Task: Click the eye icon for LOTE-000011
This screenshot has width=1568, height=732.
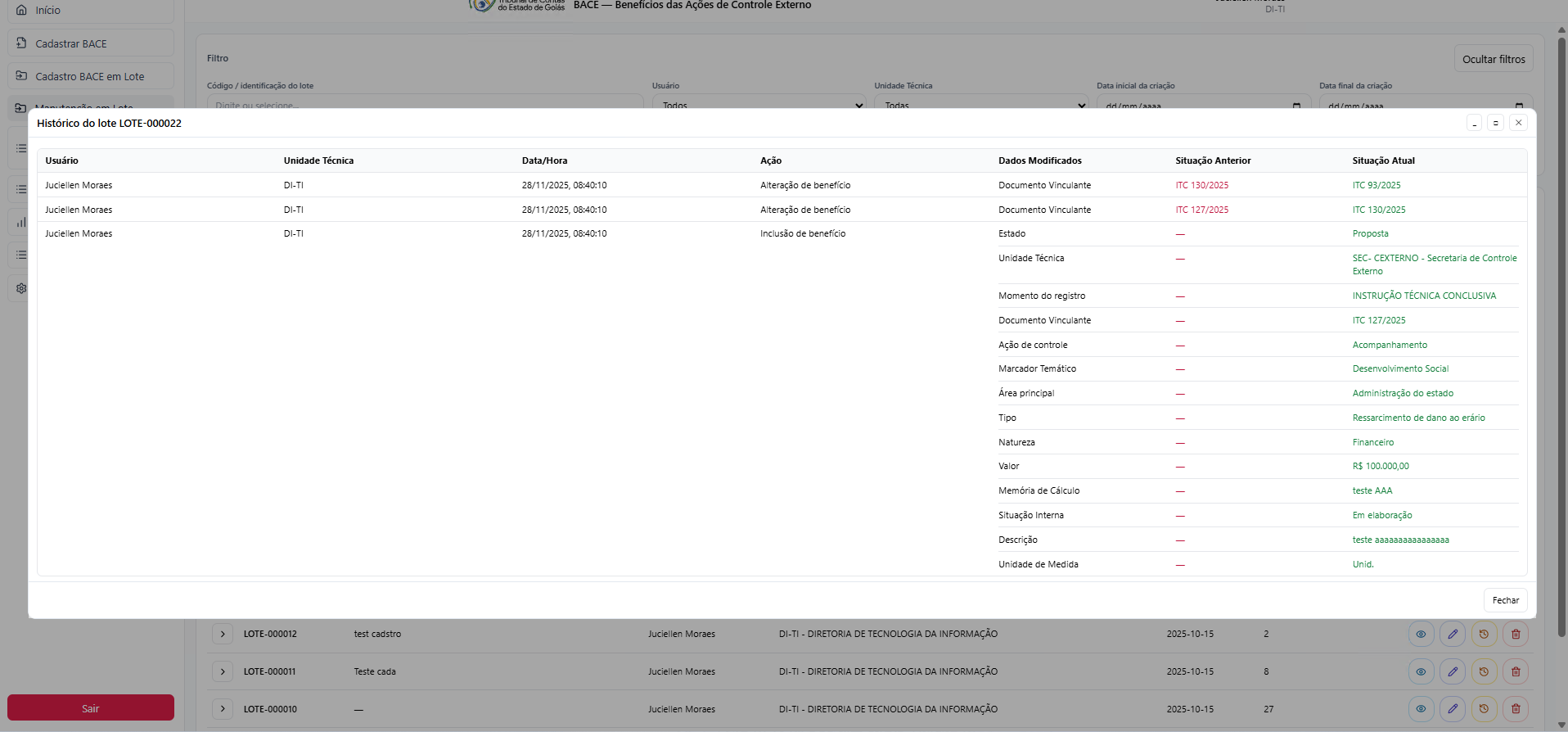Action: point(1421,671)
